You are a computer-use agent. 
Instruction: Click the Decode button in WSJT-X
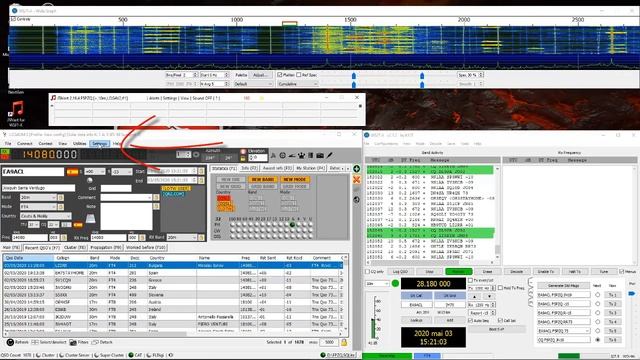(516, 271)
